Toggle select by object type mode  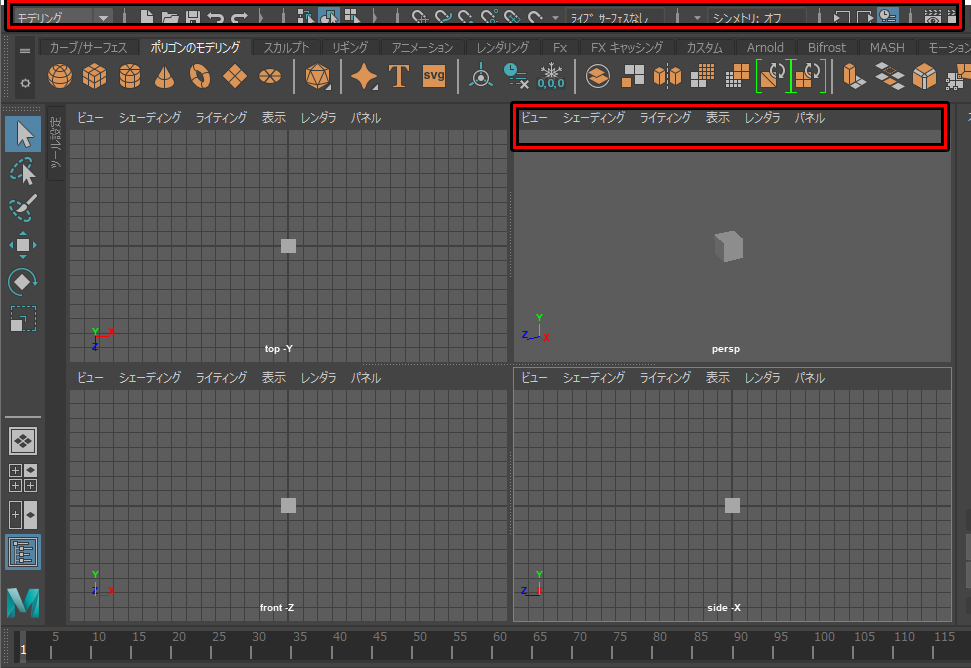tap(328, 17)
